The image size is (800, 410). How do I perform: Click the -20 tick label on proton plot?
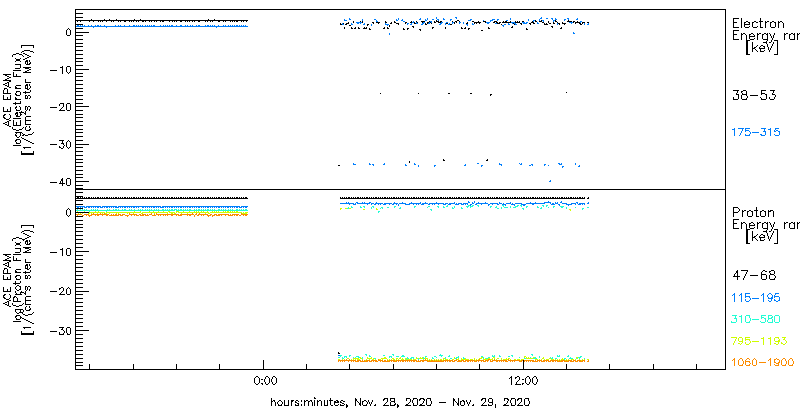pos(60,291)
